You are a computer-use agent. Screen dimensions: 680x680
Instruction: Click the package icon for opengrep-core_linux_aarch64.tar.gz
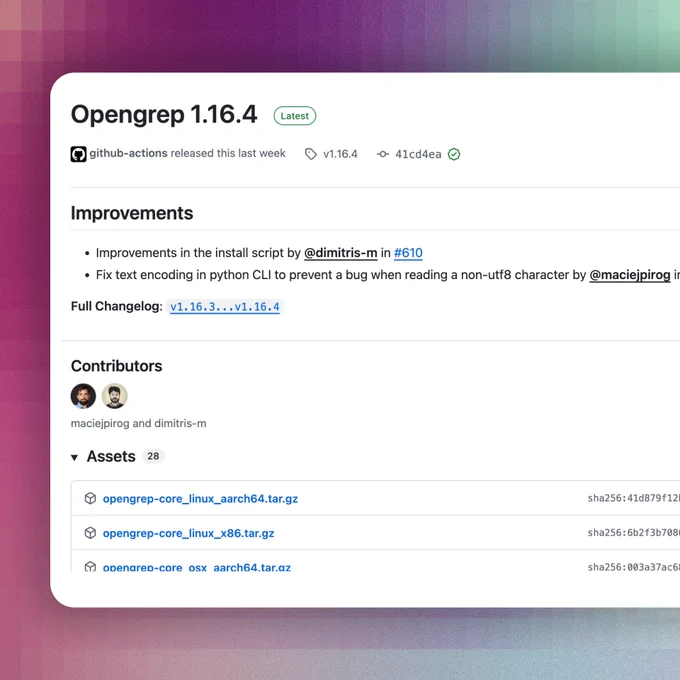tap(90, 498)
